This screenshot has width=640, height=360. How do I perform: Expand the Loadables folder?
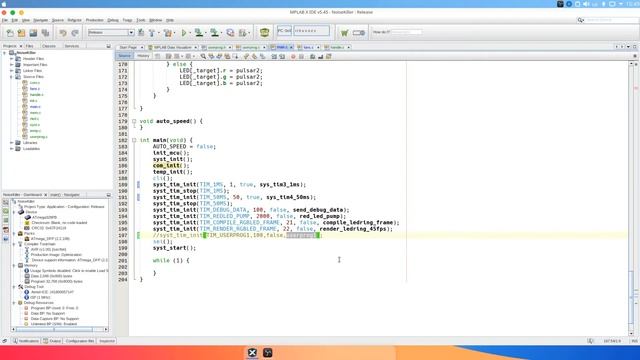[11, 149]
